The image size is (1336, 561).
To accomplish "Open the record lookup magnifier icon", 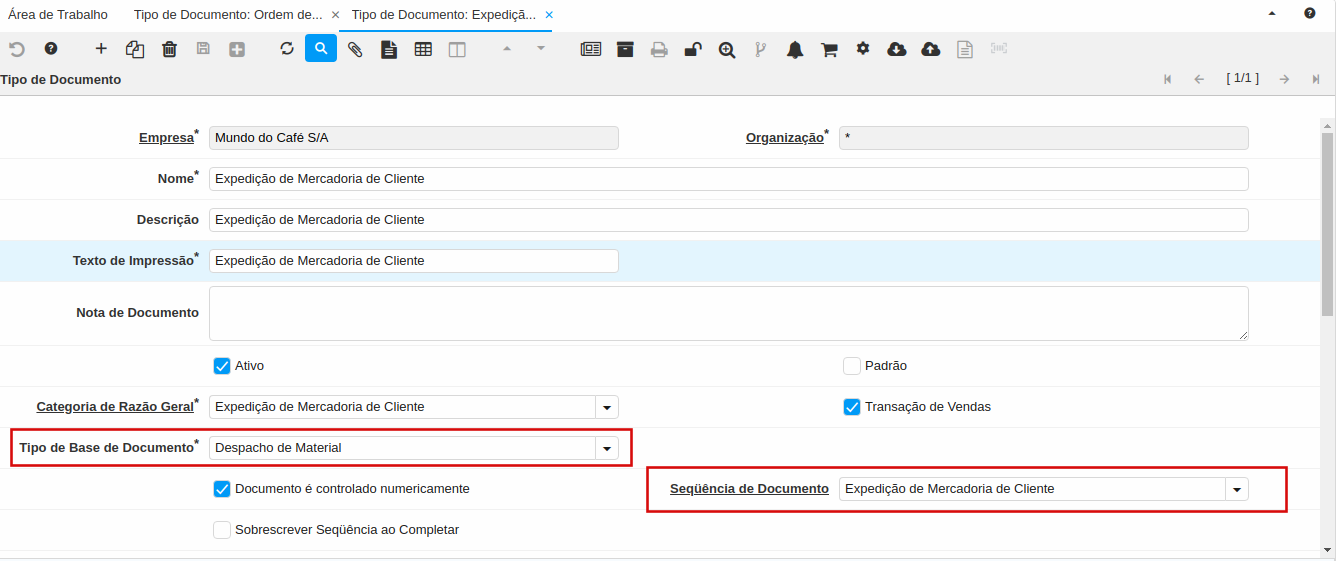I will [321, 48].
